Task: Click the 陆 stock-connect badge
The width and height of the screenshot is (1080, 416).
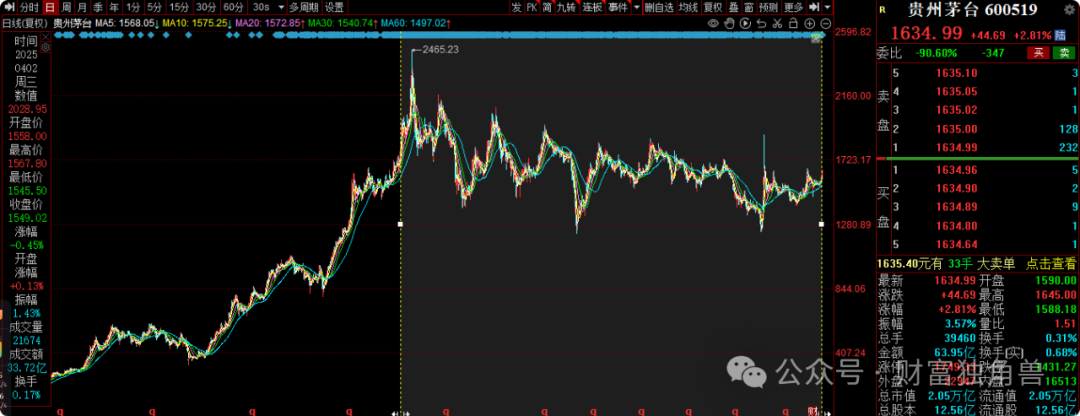Action: click(x=1059, y=34)
